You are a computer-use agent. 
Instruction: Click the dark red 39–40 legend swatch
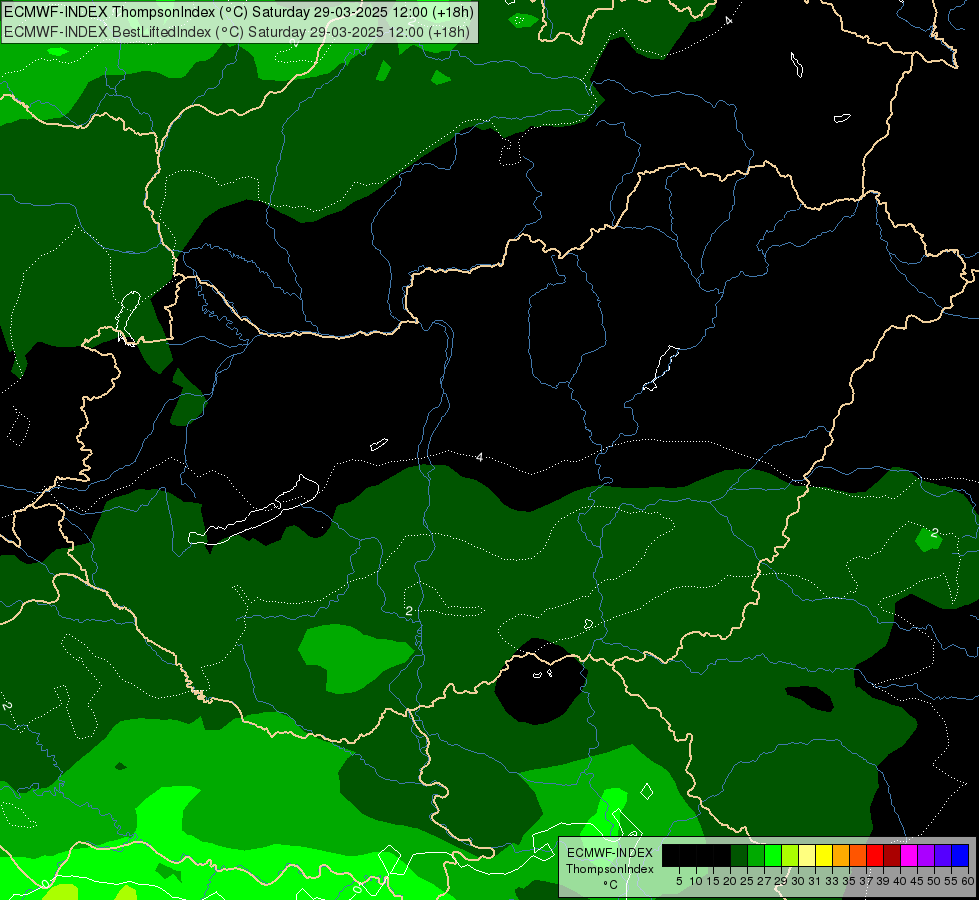point(892,855)
